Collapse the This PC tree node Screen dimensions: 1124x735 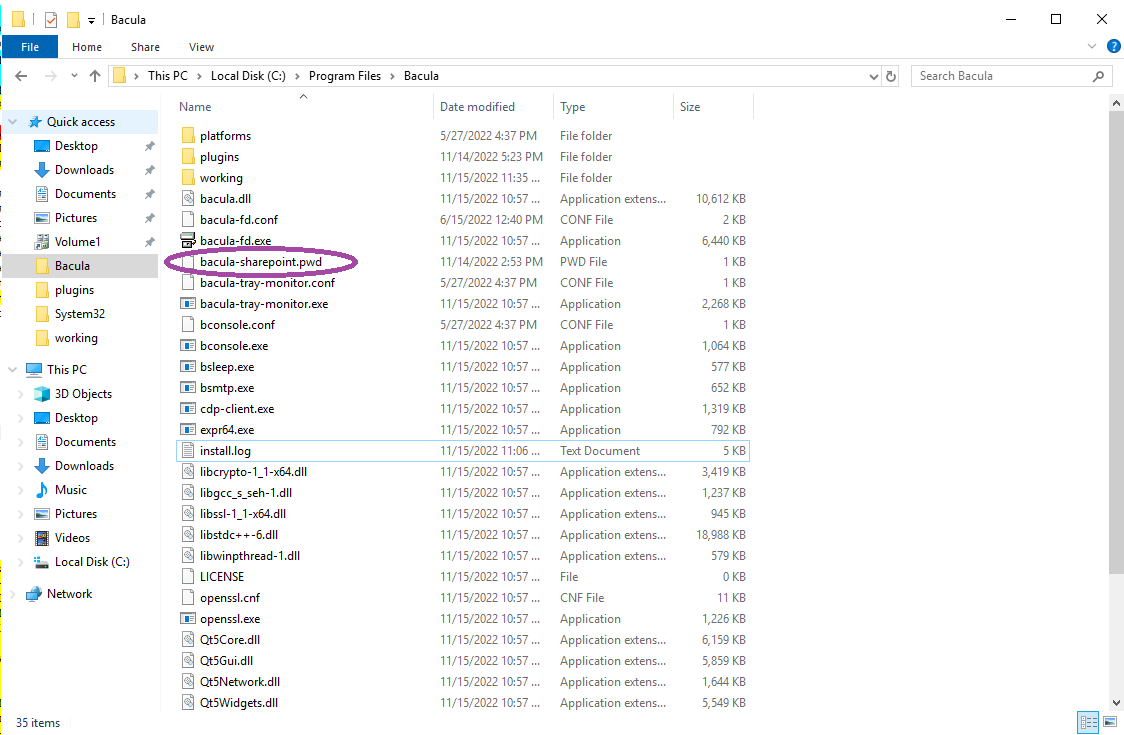12,370
